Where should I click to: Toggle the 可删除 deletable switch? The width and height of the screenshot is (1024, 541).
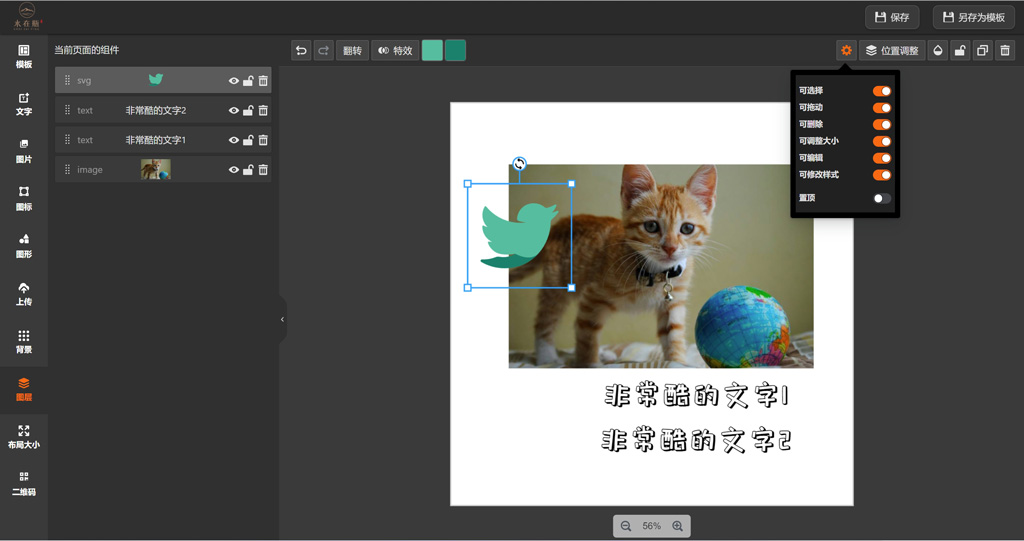point(882,125)
